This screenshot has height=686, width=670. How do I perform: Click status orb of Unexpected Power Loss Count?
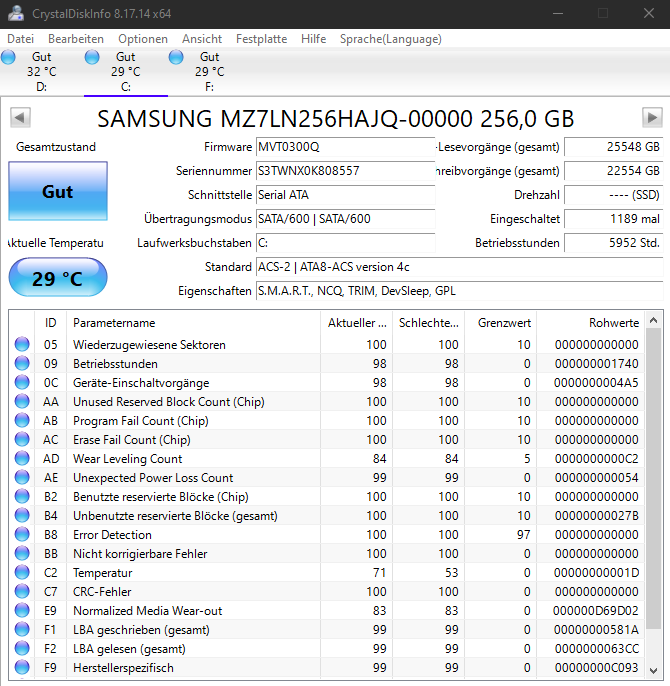click(22, 477)
